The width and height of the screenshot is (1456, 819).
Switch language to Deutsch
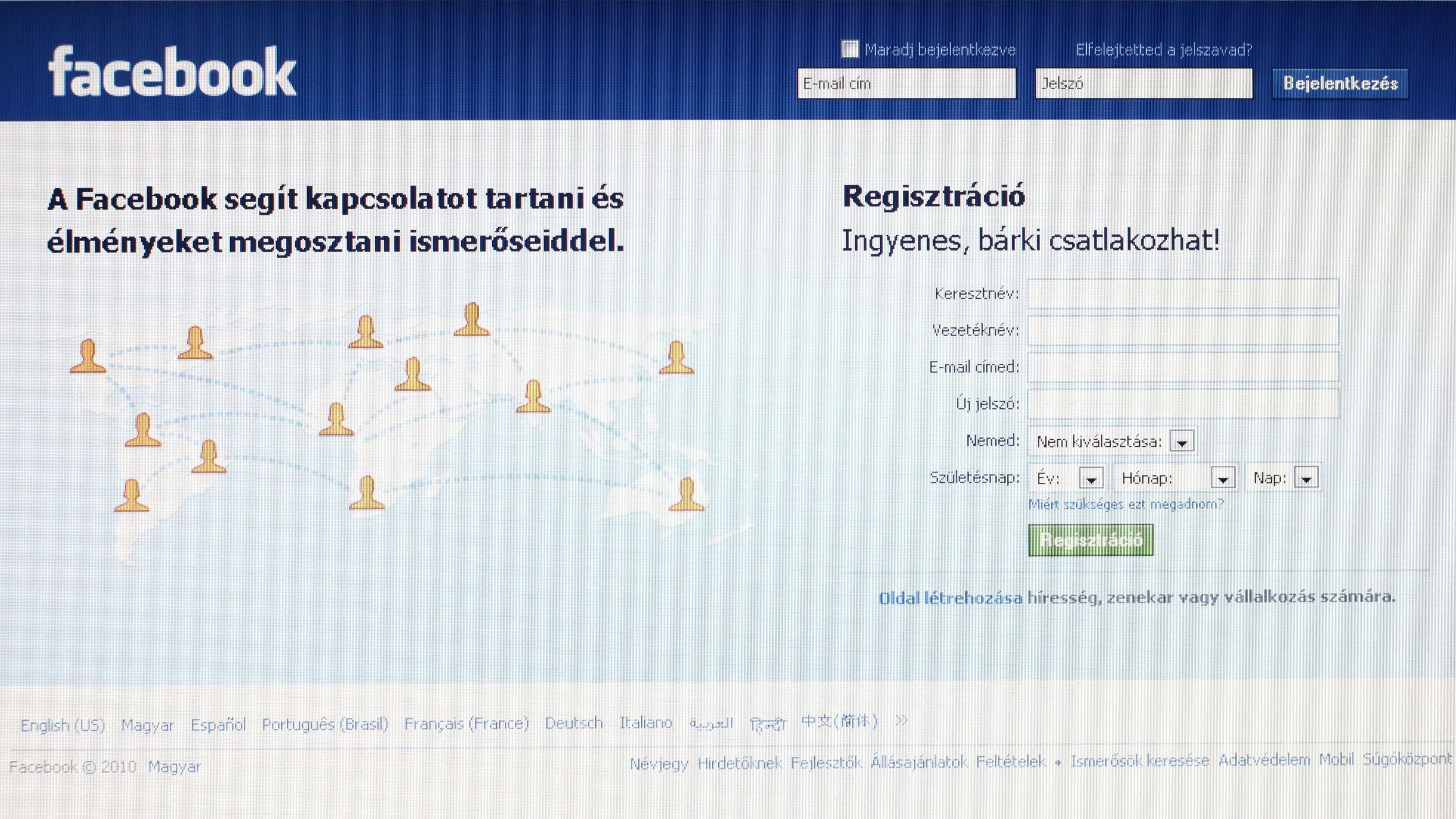pyautogui.click(x=574, y=723)
